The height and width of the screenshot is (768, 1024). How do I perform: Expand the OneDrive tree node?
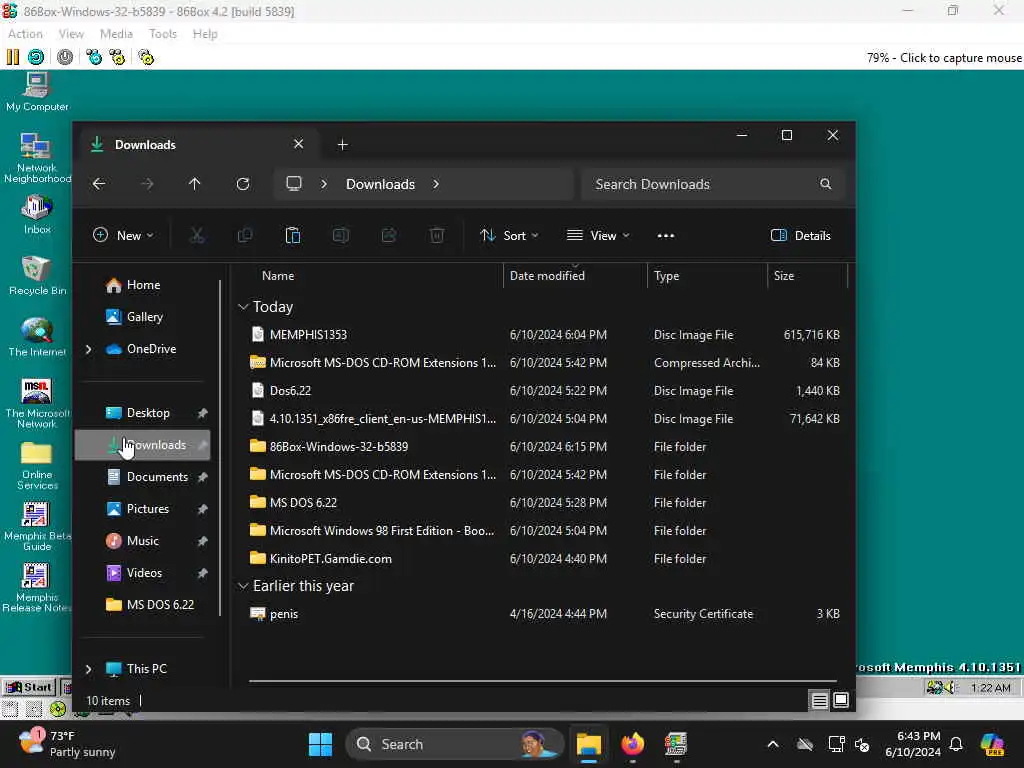[x=89, y=349]
